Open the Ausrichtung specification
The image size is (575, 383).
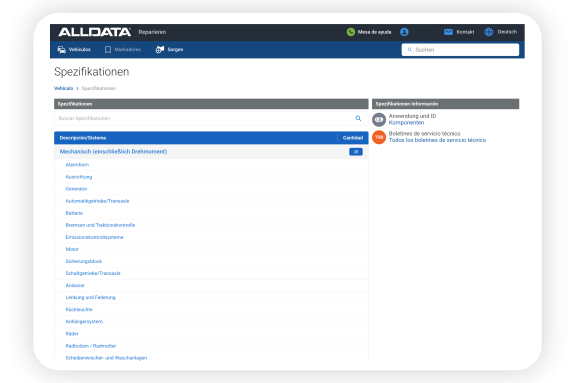(79, 177)
